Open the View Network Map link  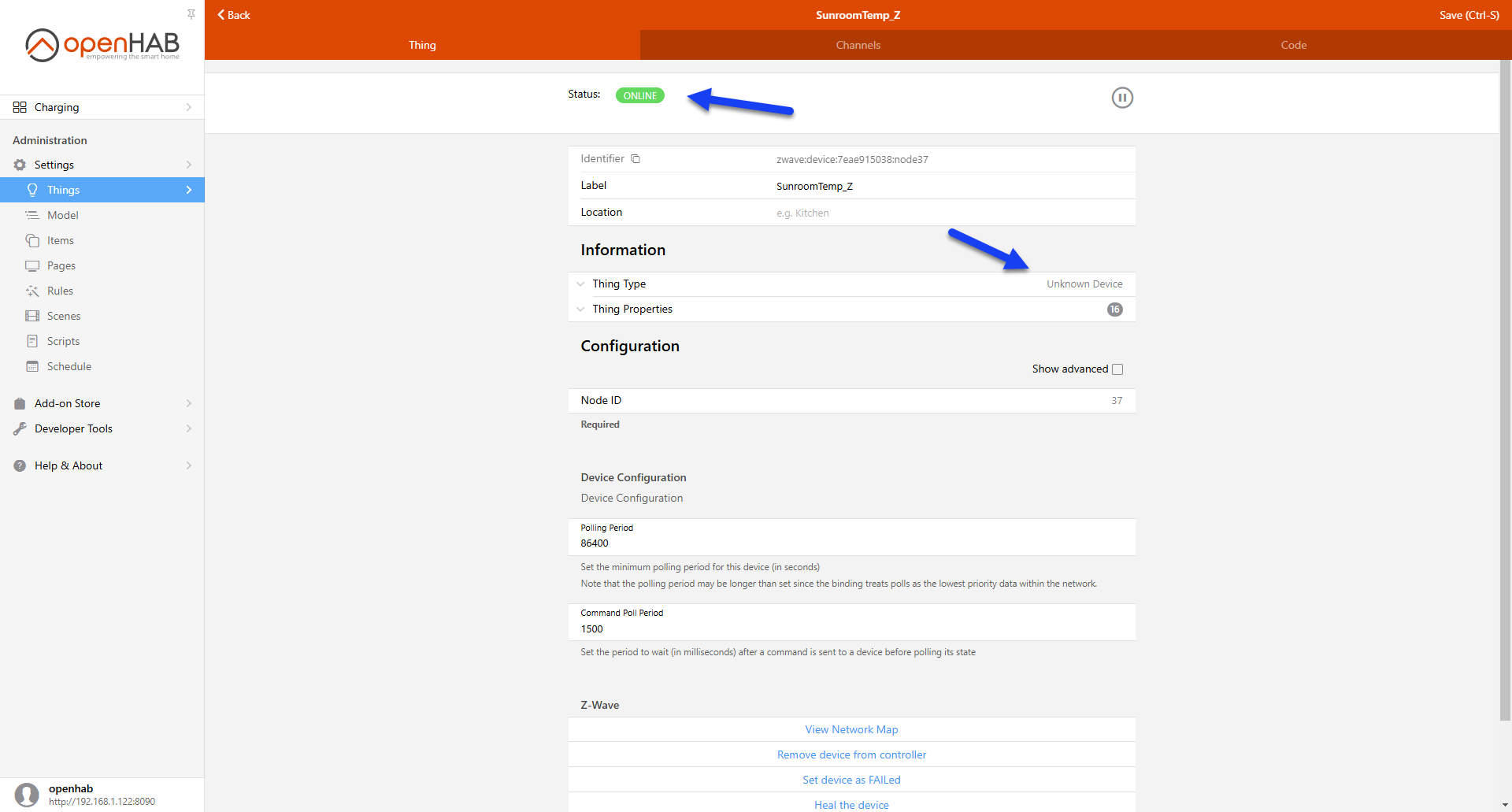coord(851,729)
